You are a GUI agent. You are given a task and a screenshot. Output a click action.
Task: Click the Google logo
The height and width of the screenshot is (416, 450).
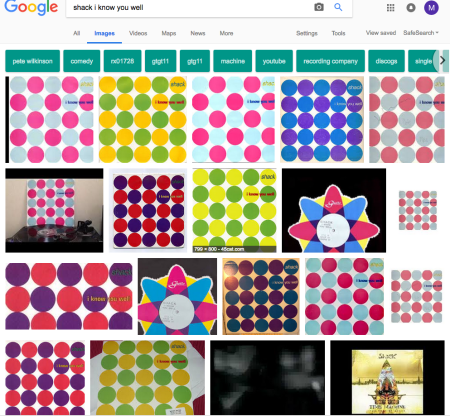point(31,7)
